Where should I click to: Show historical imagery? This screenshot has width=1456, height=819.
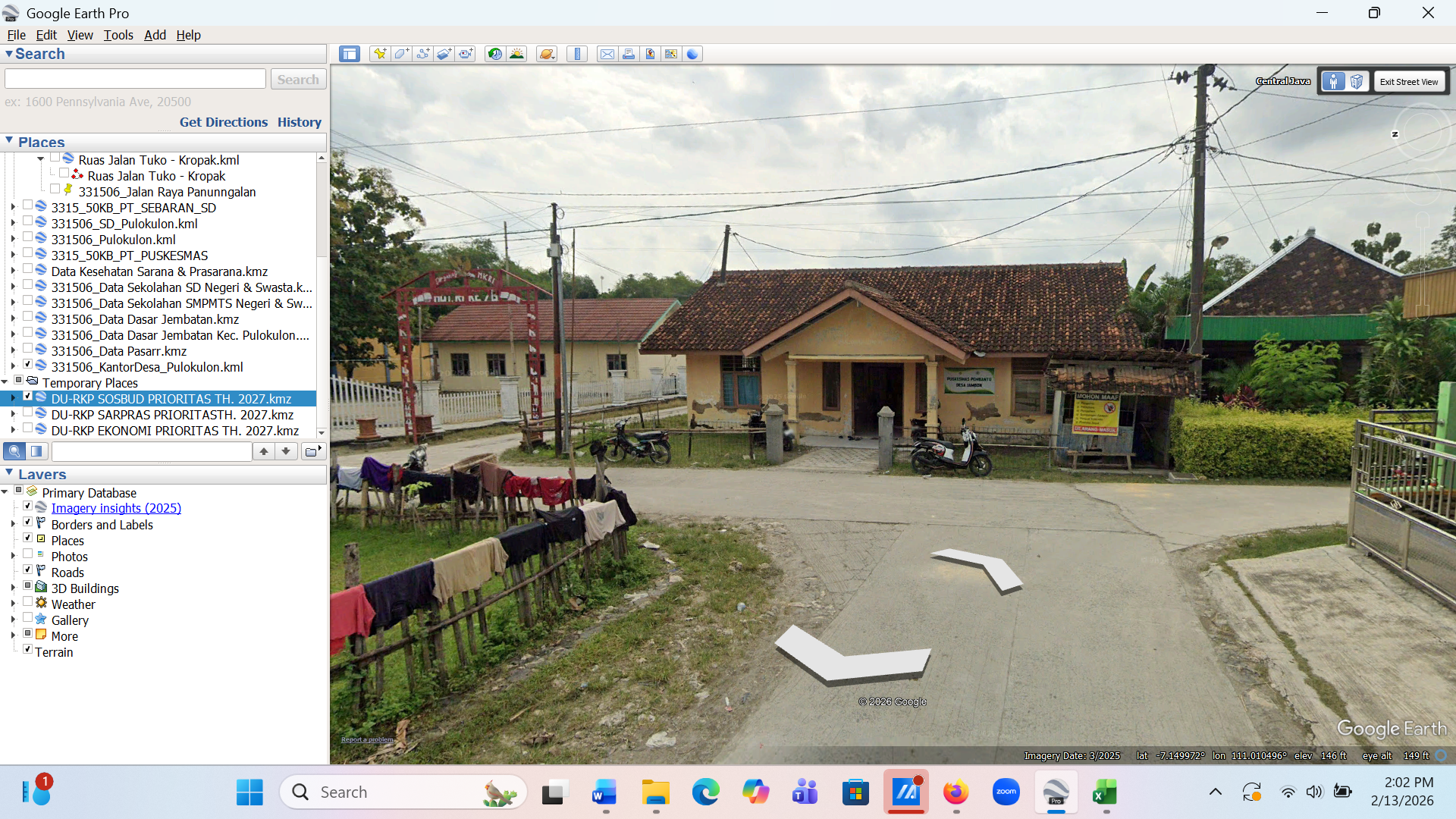(495, 54)
